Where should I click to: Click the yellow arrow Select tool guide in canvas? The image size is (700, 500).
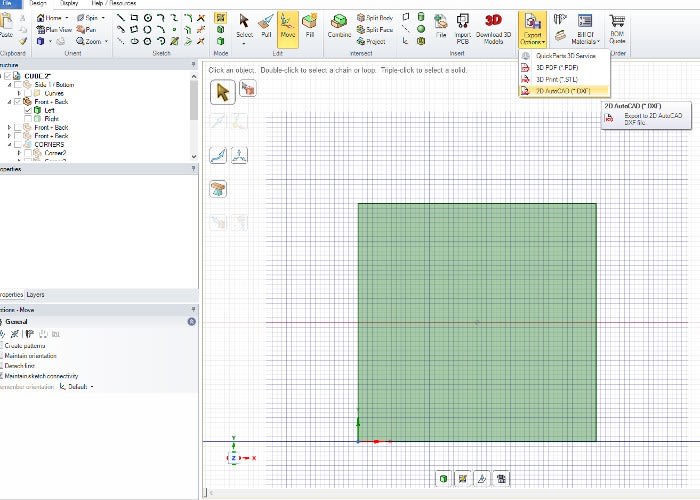[222, 92]
